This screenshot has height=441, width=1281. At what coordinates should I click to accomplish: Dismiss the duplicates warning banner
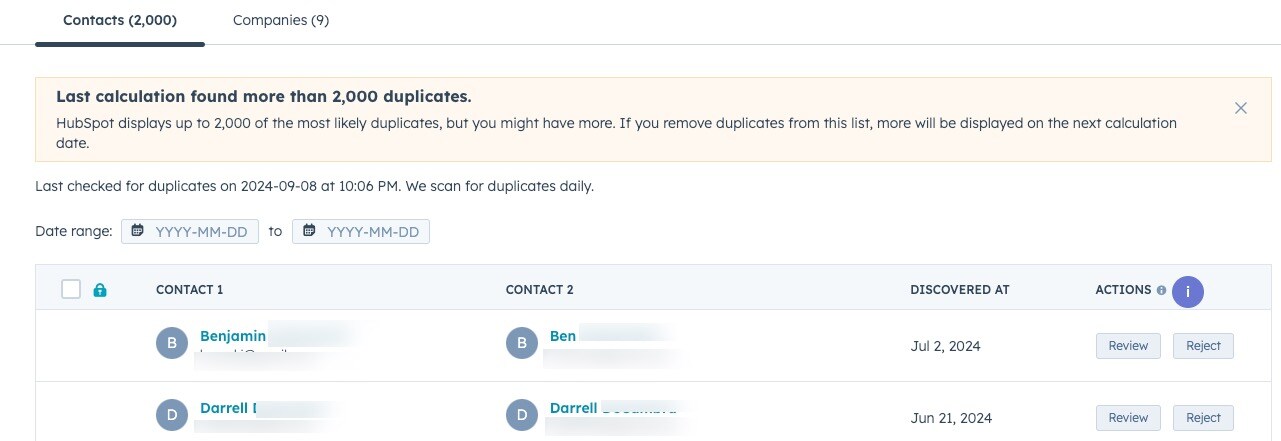point(1240,108)
